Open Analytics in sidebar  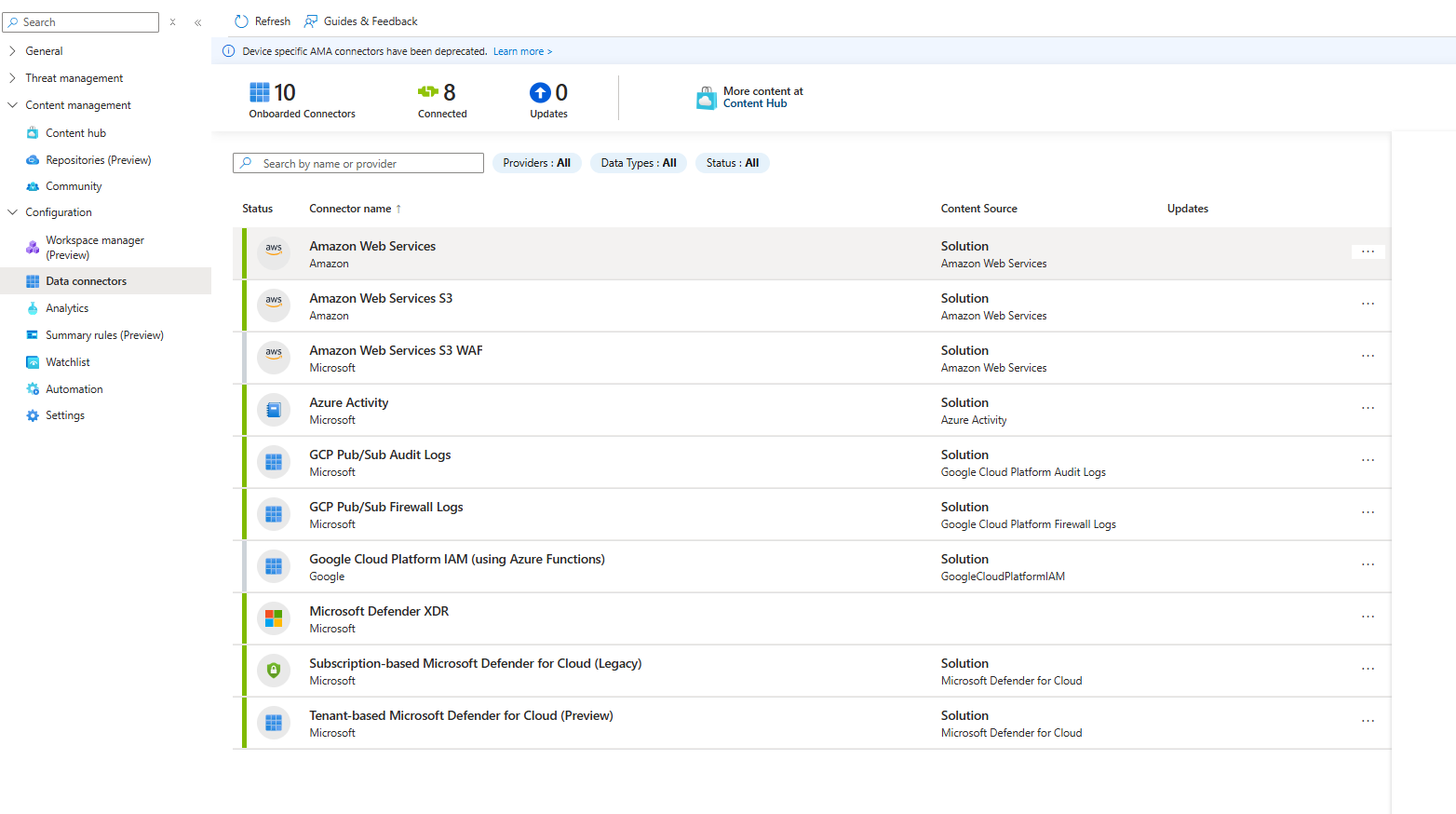pos(67,308)
